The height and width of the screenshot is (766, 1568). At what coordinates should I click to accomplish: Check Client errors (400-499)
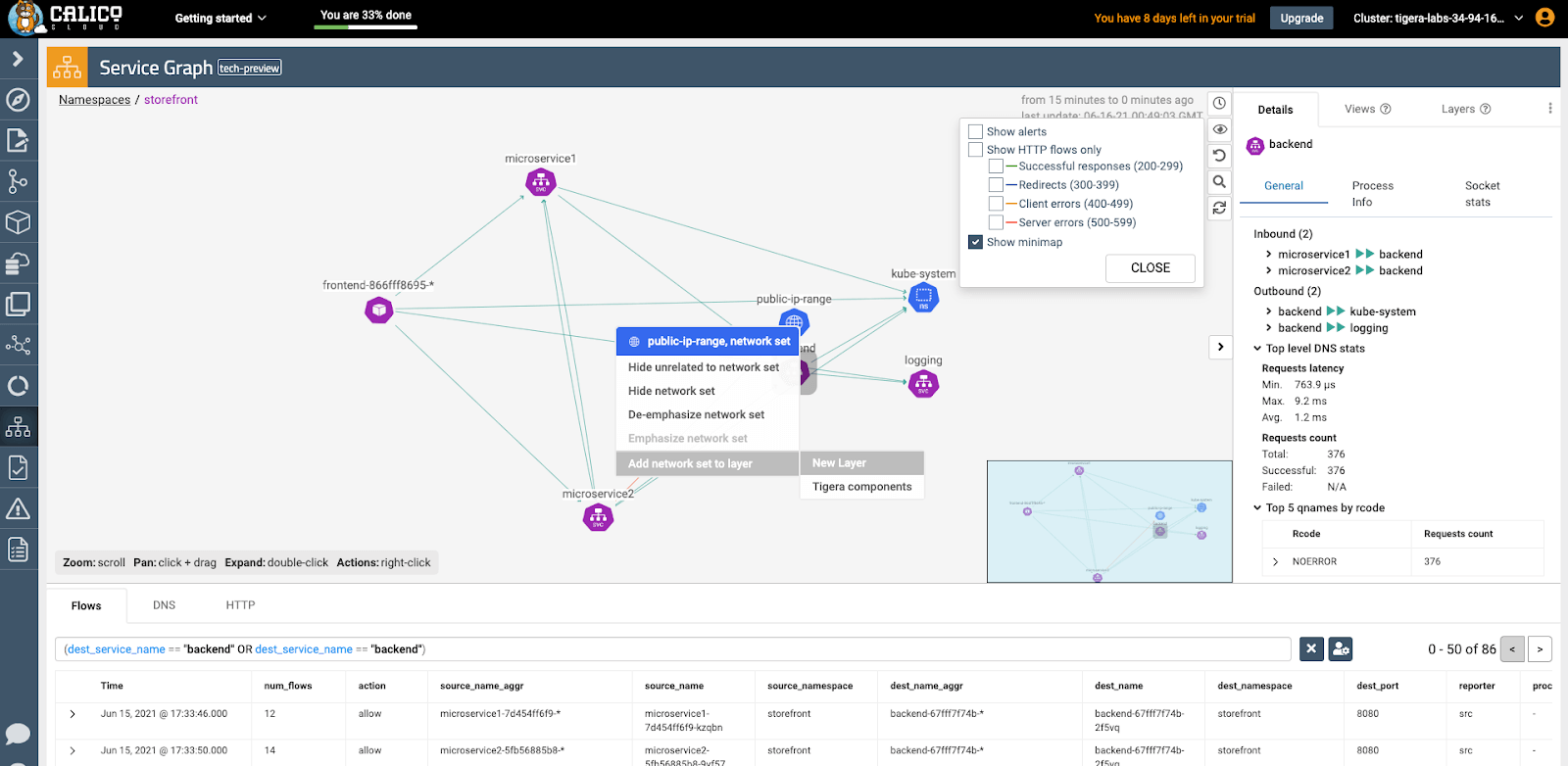tap(996, 204)
